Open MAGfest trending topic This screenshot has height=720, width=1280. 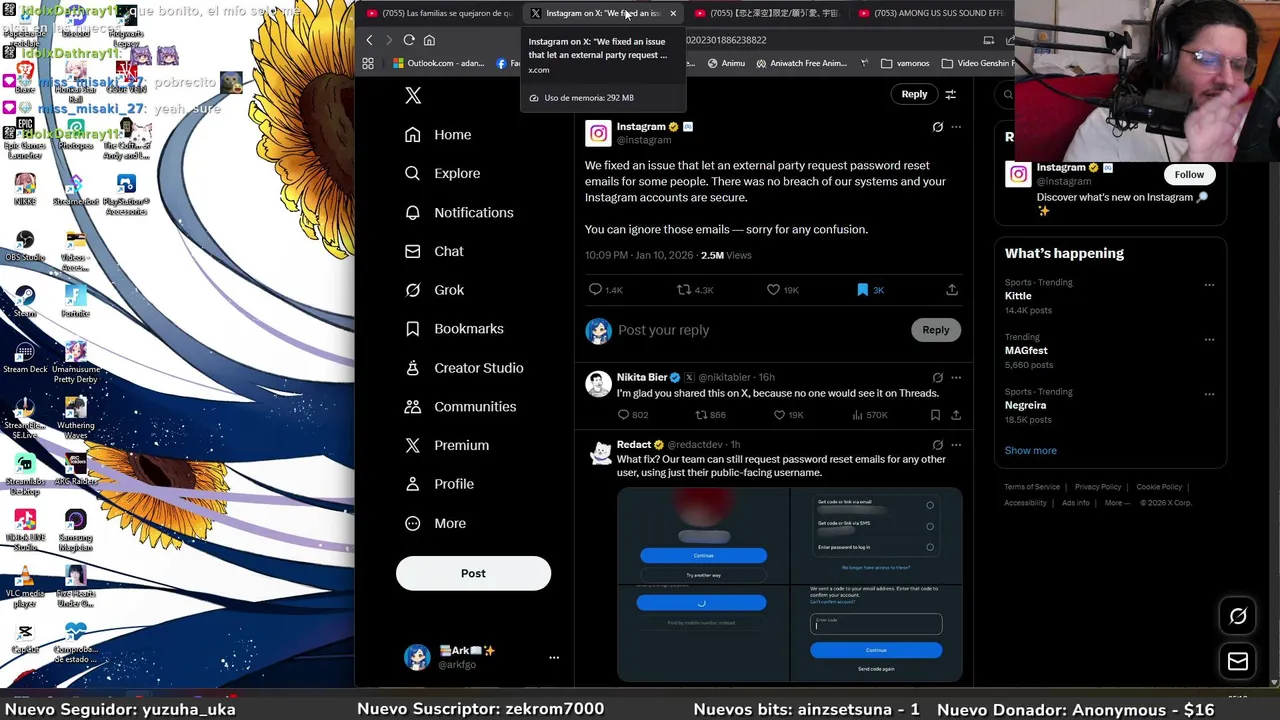[1026, 351]
